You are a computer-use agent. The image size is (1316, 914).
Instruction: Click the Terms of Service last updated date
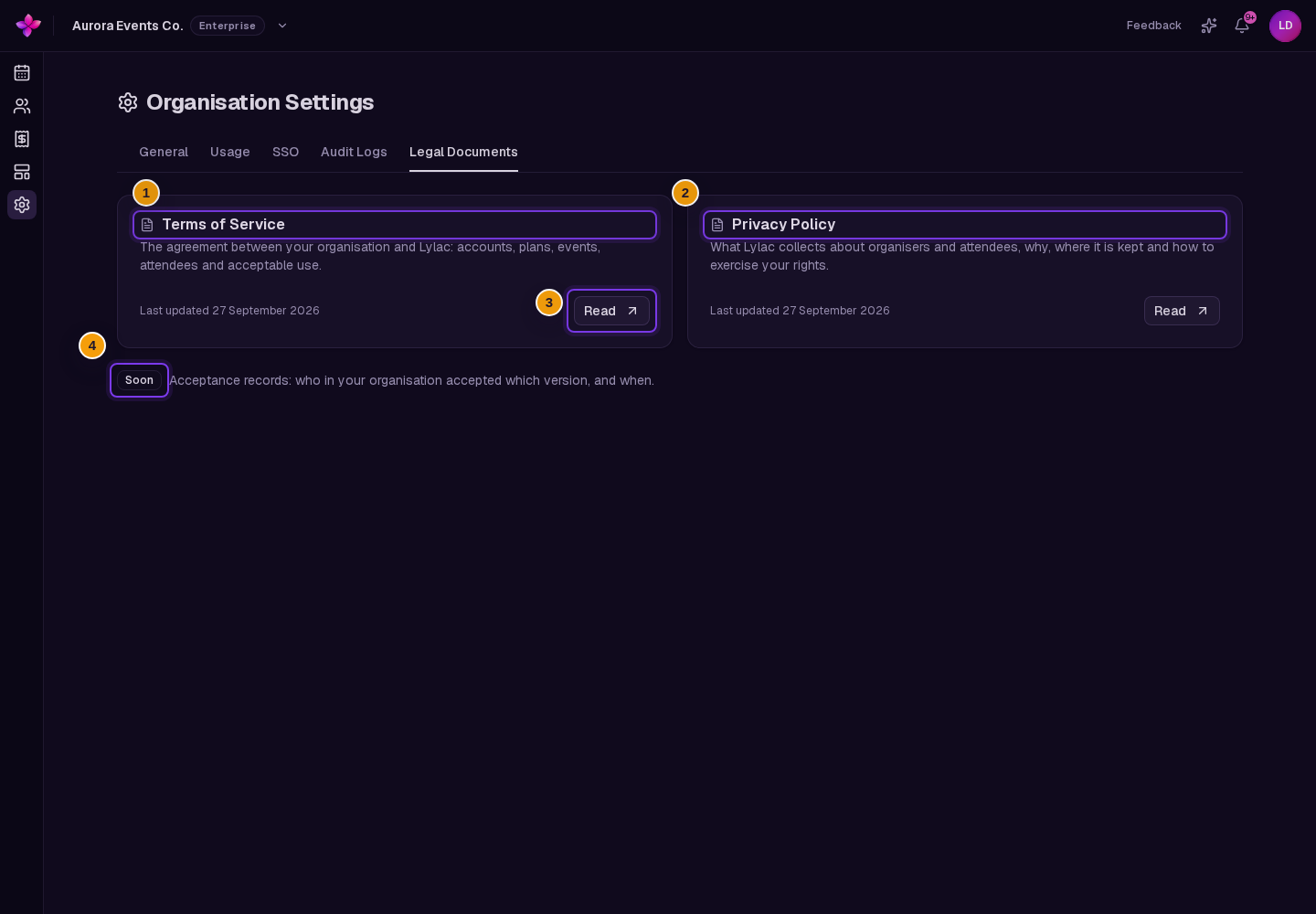[x=229, y=311]
